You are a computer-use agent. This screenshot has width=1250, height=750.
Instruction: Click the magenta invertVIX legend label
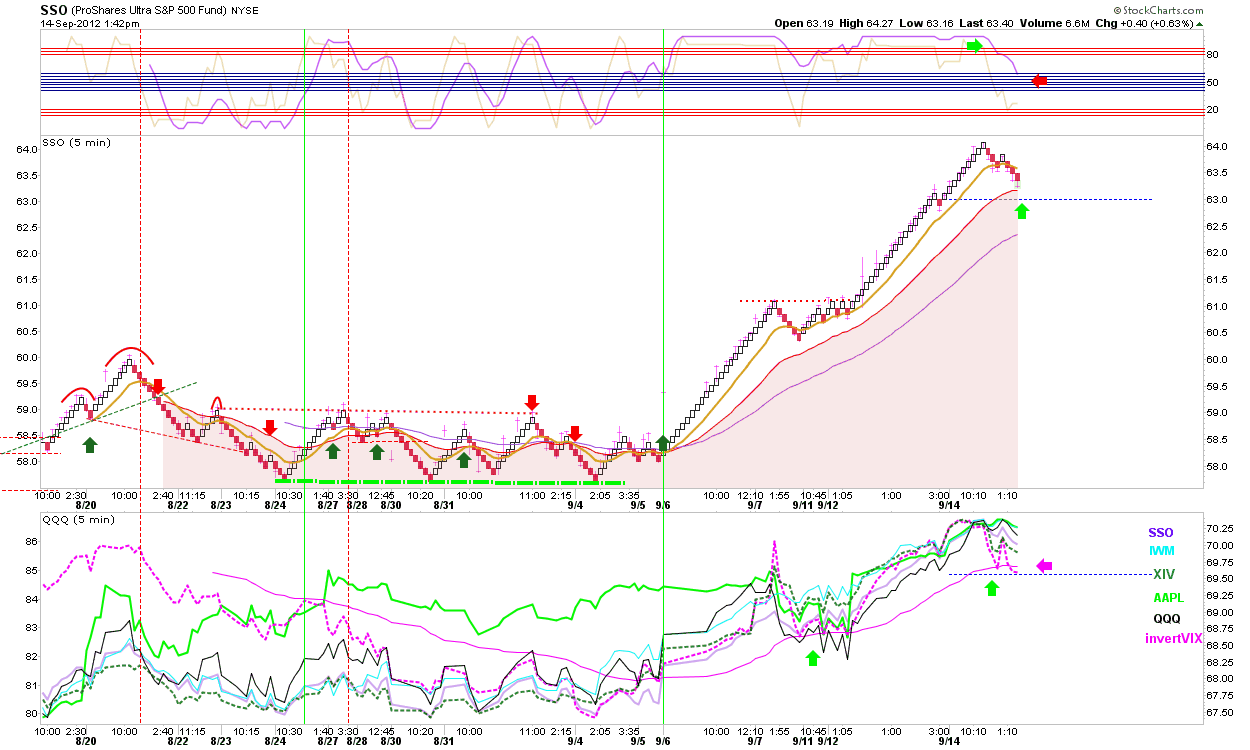coord(1174,639)
